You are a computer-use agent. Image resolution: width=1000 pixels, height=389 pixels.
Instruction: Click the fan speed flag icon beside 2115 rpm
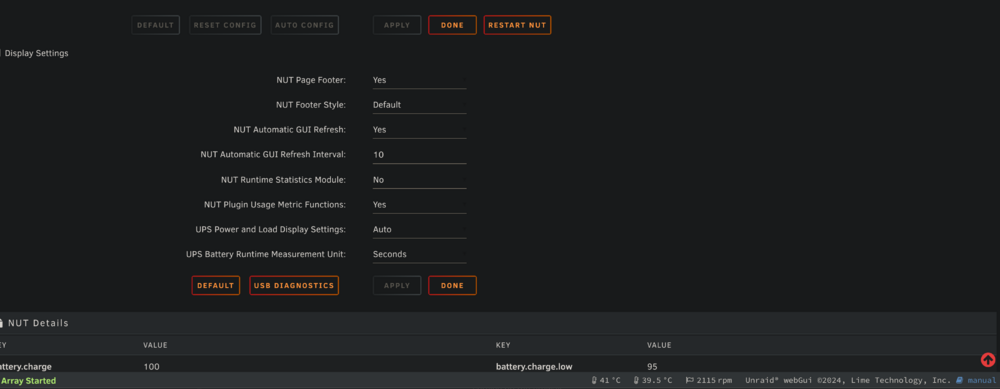[x=689, y=381]
